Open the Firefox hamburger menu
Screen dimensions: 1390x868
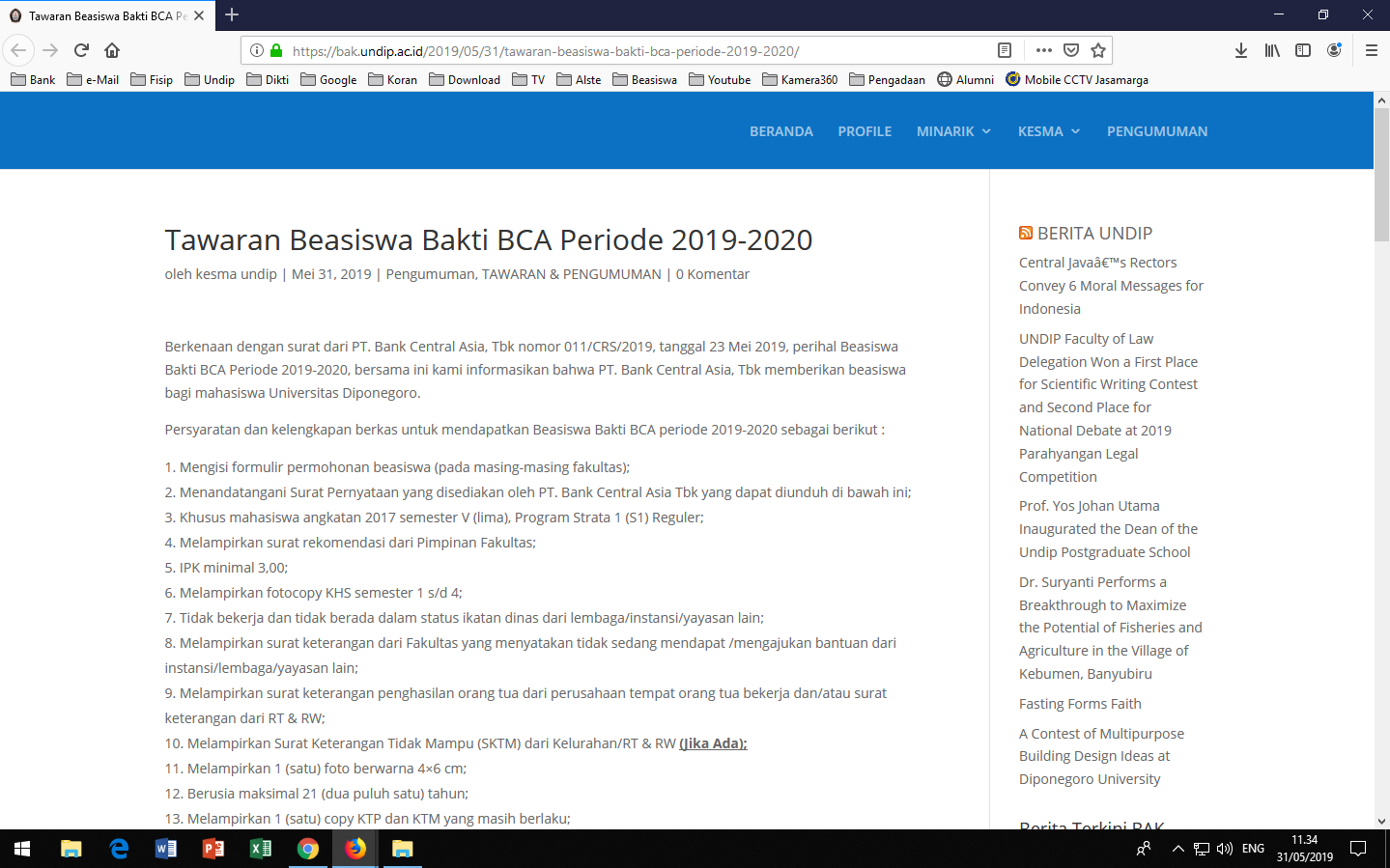(1371, 50)
